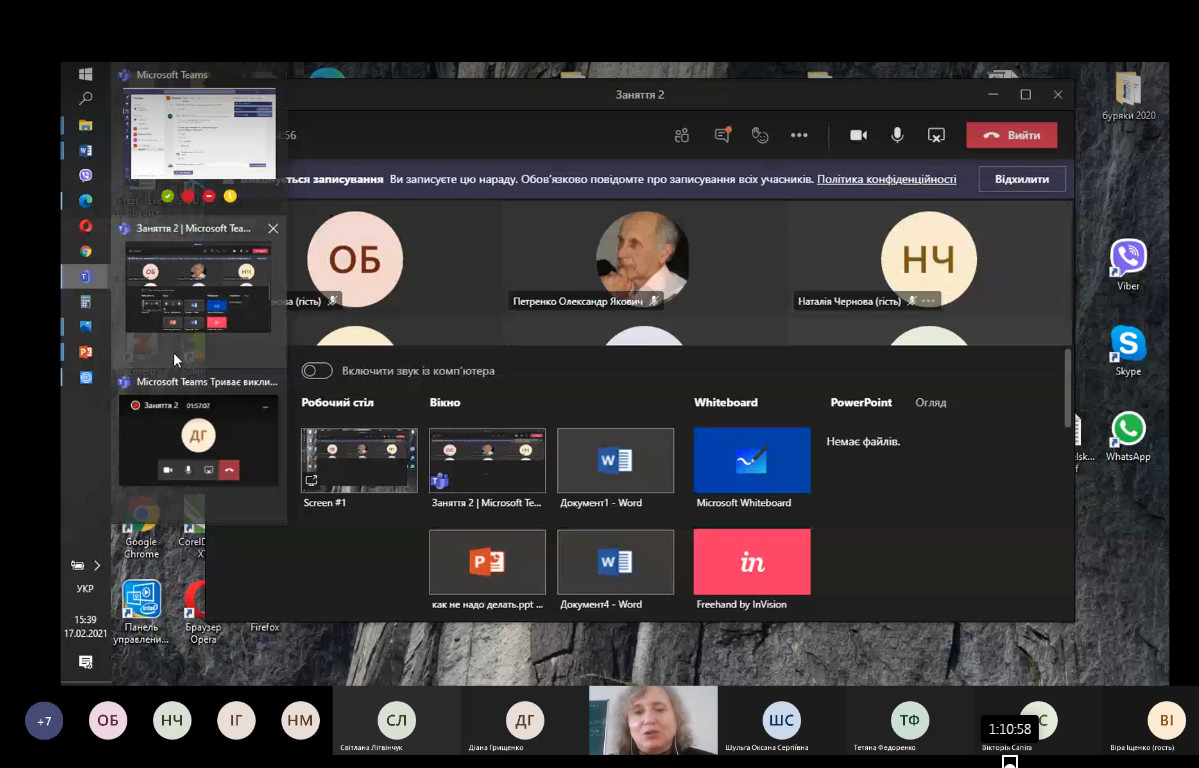Click the Teams taskbar icon
The height and width of the screenshot is (768, 1199).
(x=86, y=276)
